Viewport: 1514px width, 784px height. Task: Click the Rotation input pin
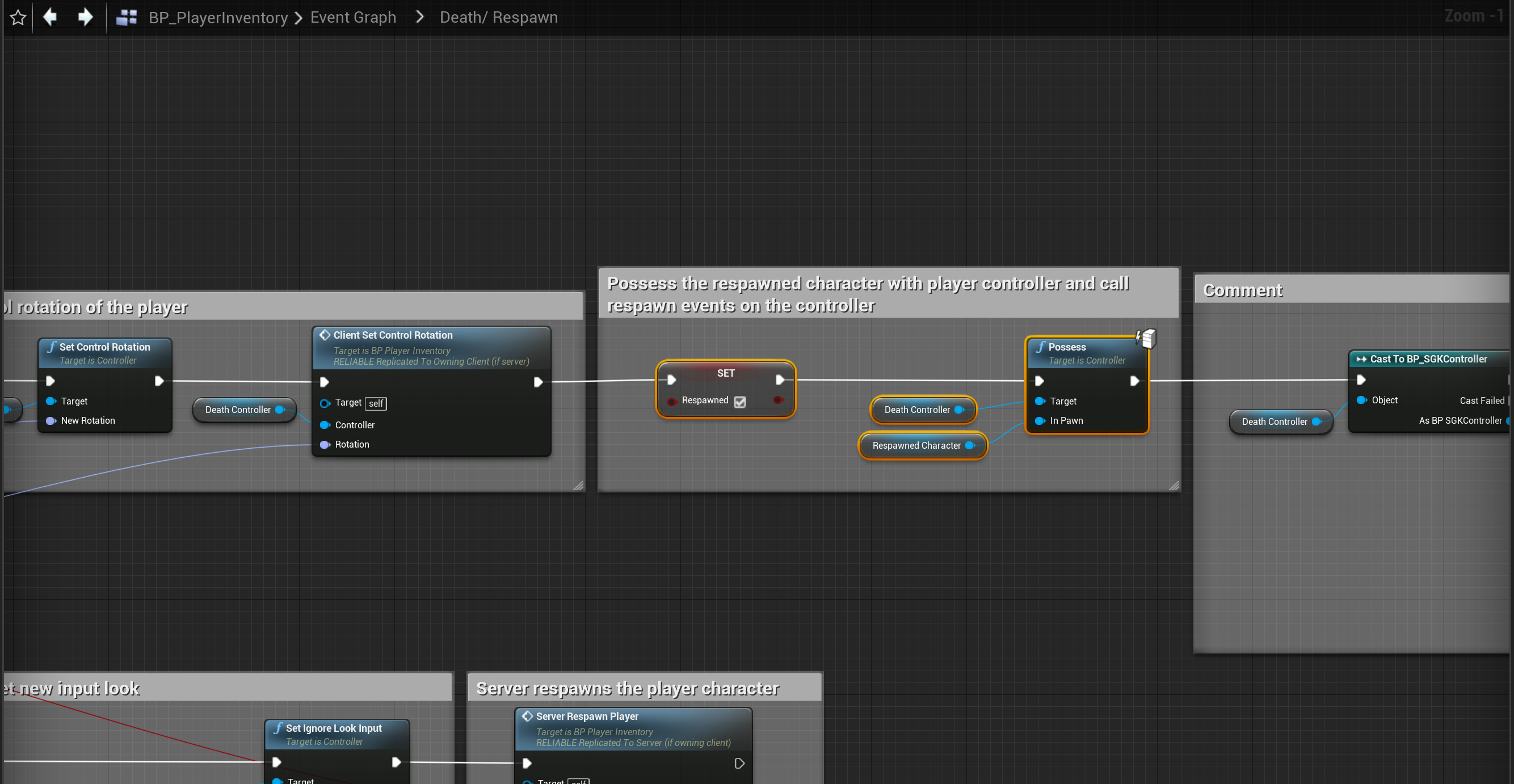click(x=325, y=445)
